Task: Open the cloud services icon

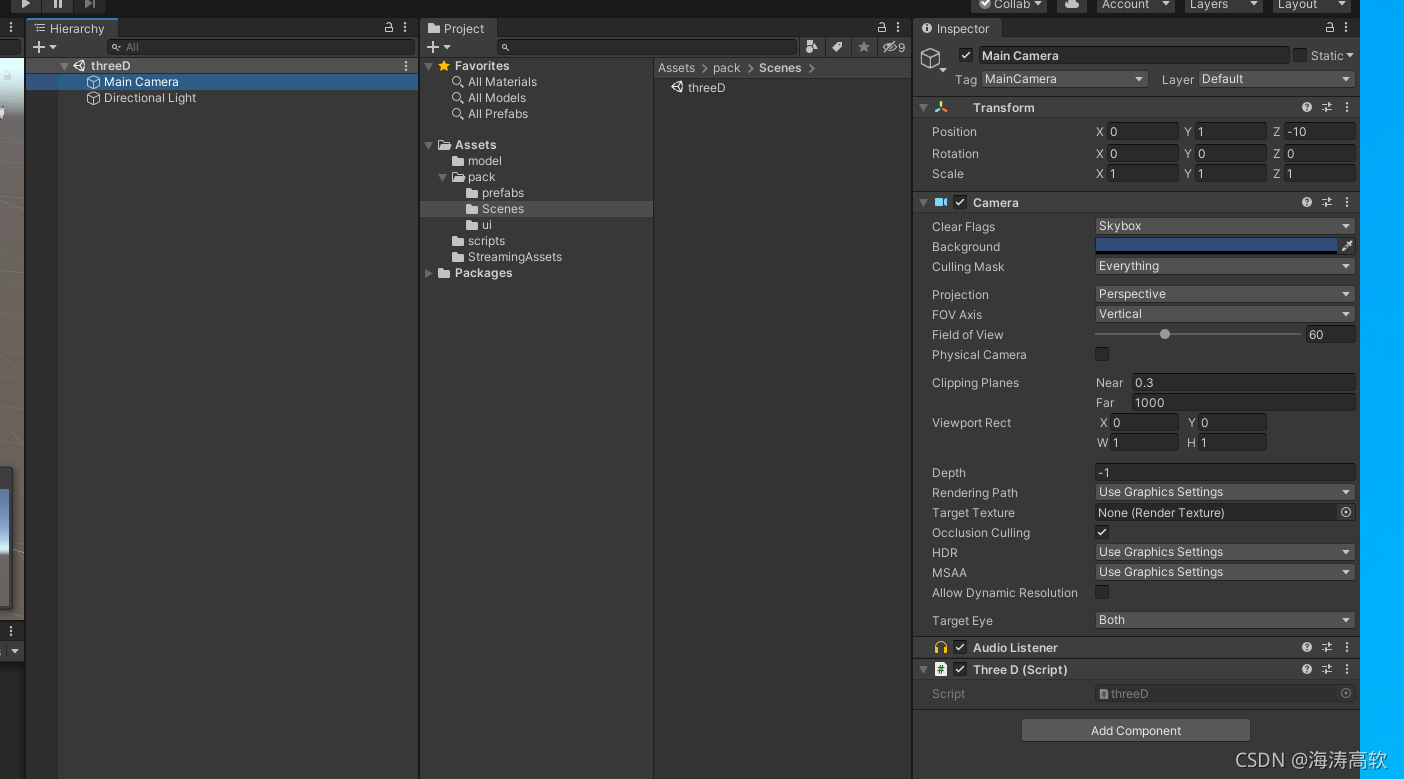Action: pos(1071,5)
